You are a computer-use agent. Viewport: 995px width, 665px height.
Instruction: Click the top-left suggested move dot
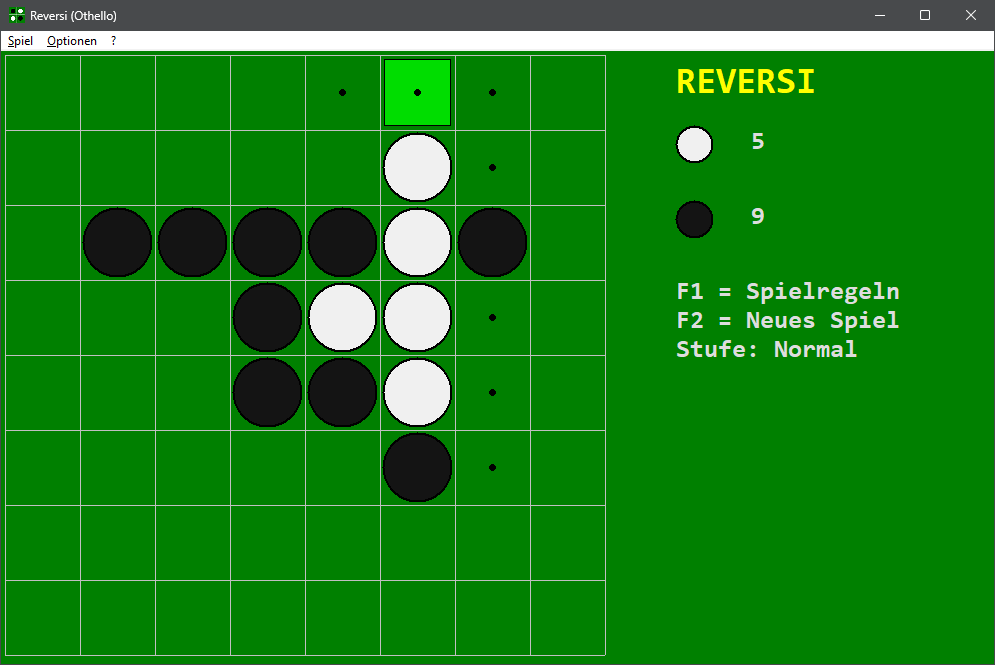[x=342, y=92]
